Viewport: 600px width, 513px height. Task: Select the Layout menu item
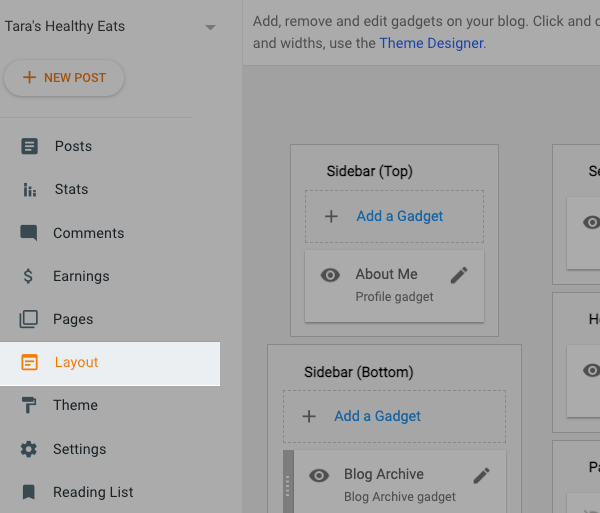[x=77, y=362]
